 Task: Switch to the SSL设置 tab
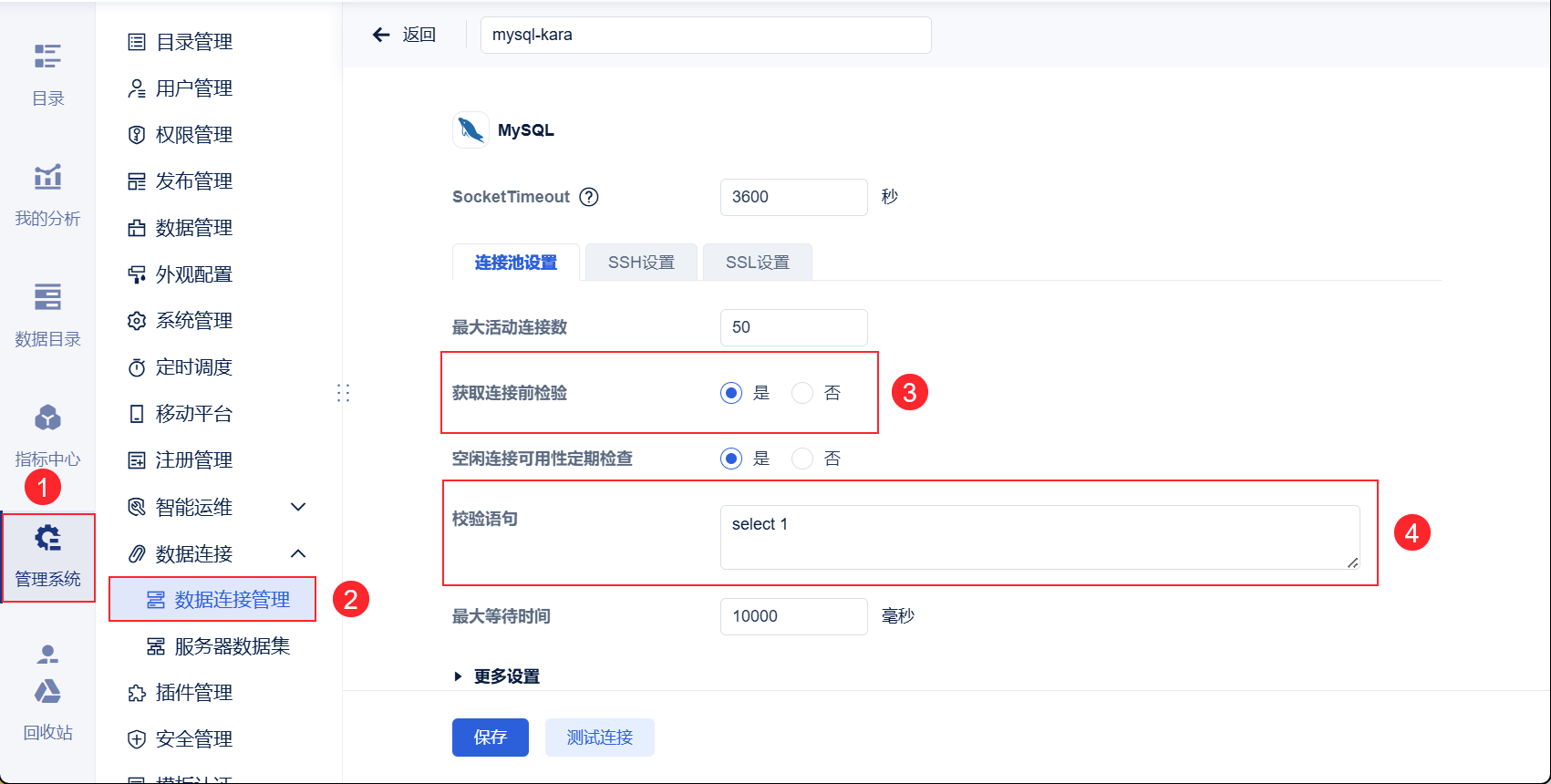click(758, 263)
